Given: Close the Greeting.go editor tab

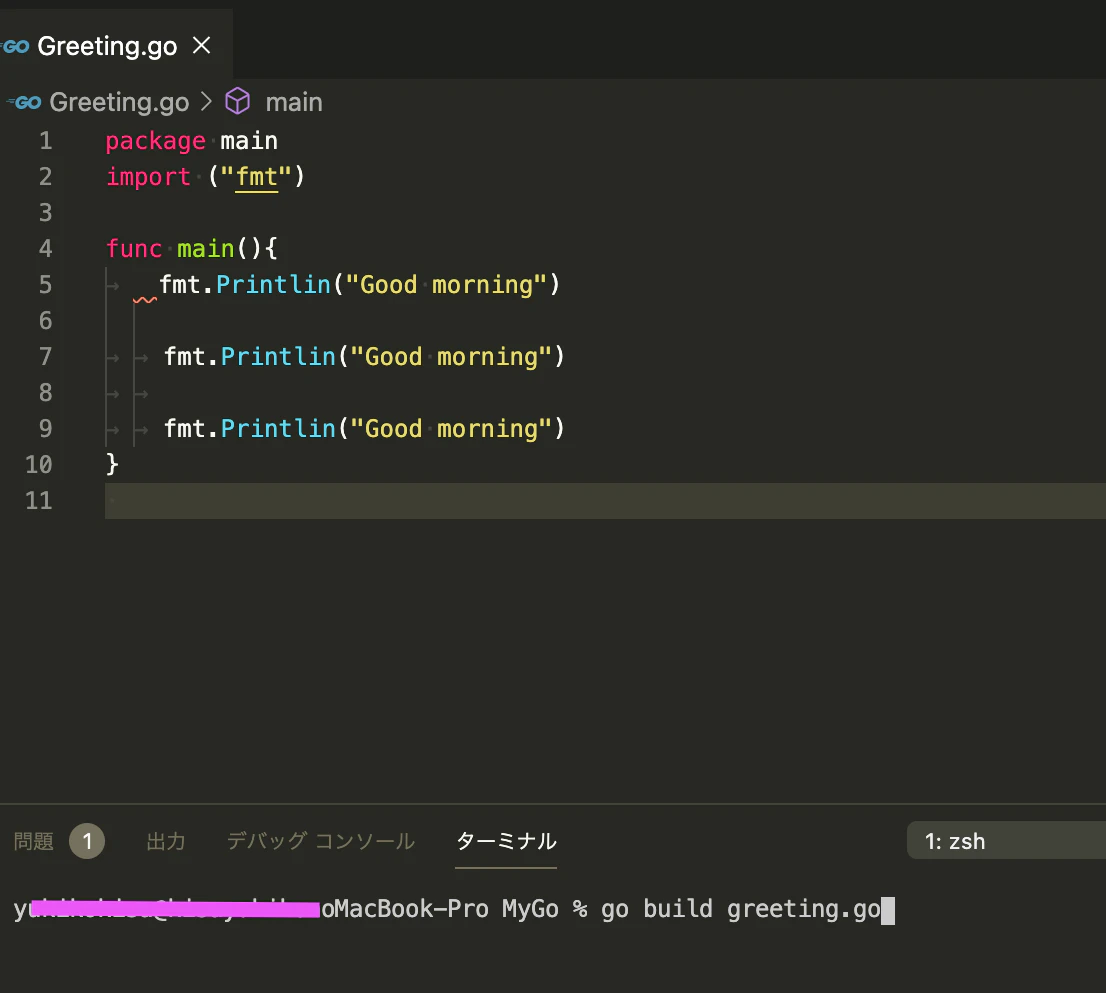Looking at the screenshot, I should pyautogui.click(x=202, y=46).
